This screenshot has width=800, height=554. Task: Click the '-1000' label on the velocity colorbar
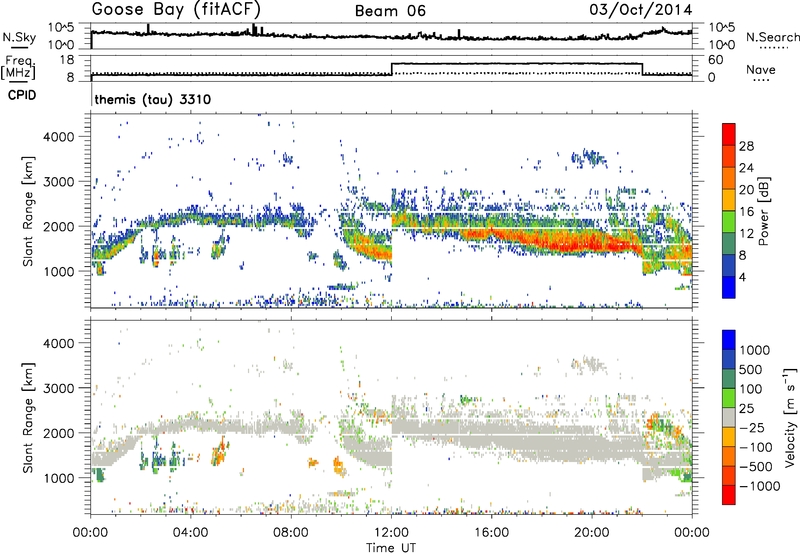click(x=759, y=486)
